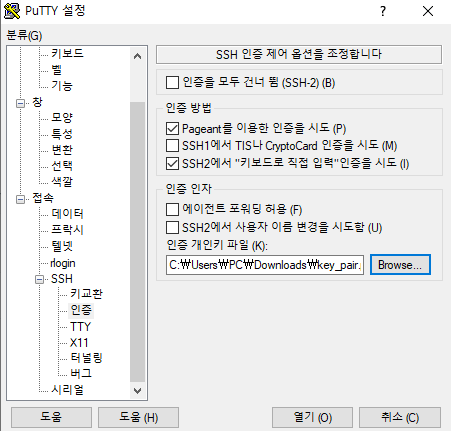Viewport: 451px width, 431px height.
Task: Select 선택 under 창
Action: click(x=62, y=166)
